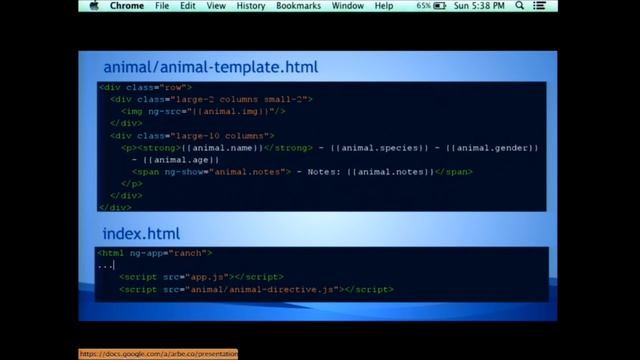The width and height of the screenshot is (640, 360).
Task: Click the img ng-src animal.img line
Action: point(203,111)
